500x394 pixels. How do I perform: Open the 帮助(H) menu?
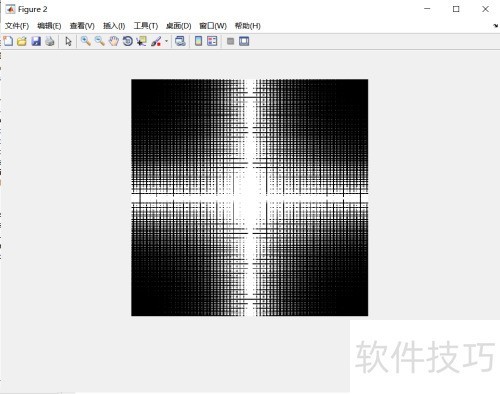click(x=248, y=26)
